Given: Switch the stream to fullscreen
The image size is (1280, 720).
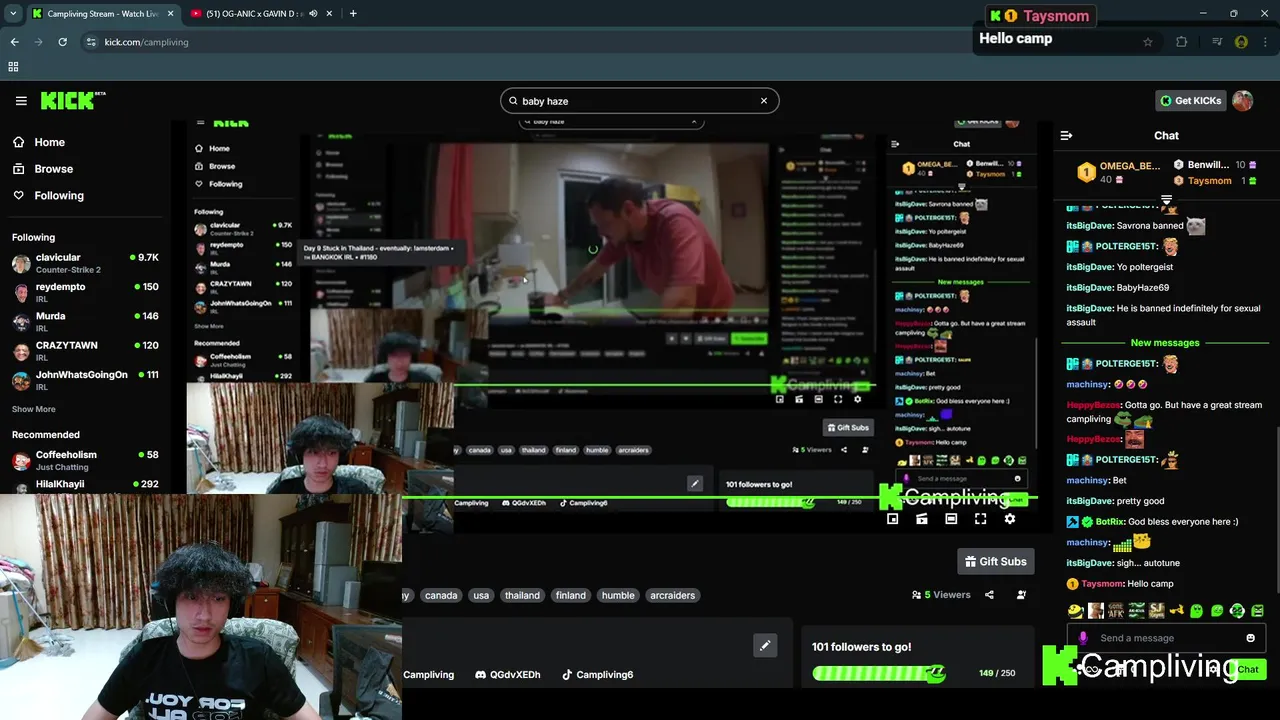Looking at the screenshot, I should [x=980, y=519].
